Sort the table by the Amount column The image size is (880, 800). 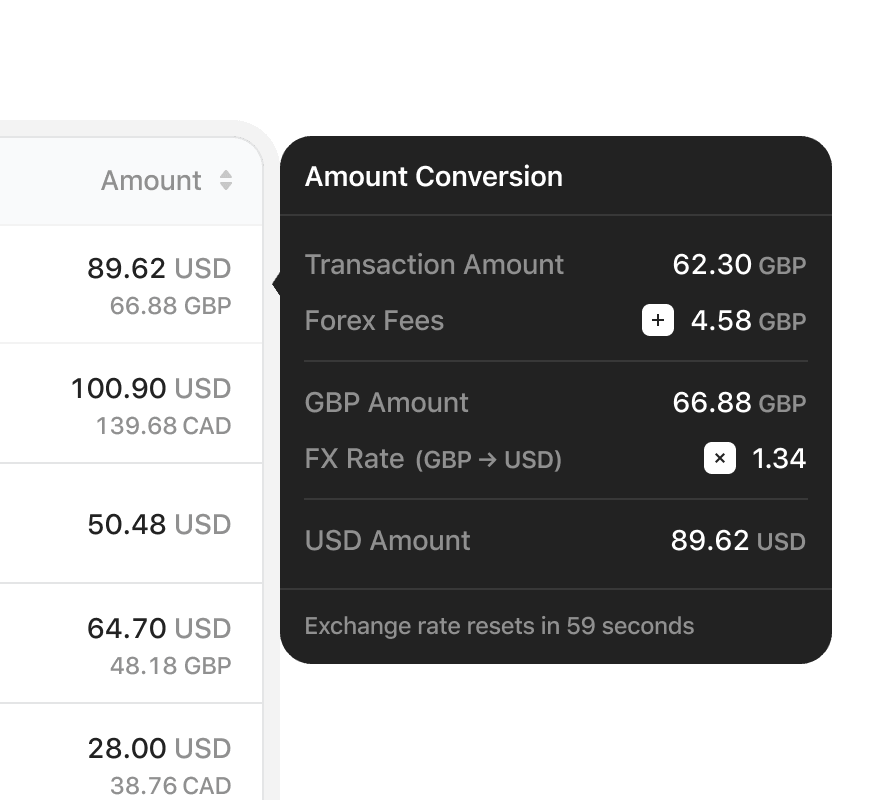[151, 181]
